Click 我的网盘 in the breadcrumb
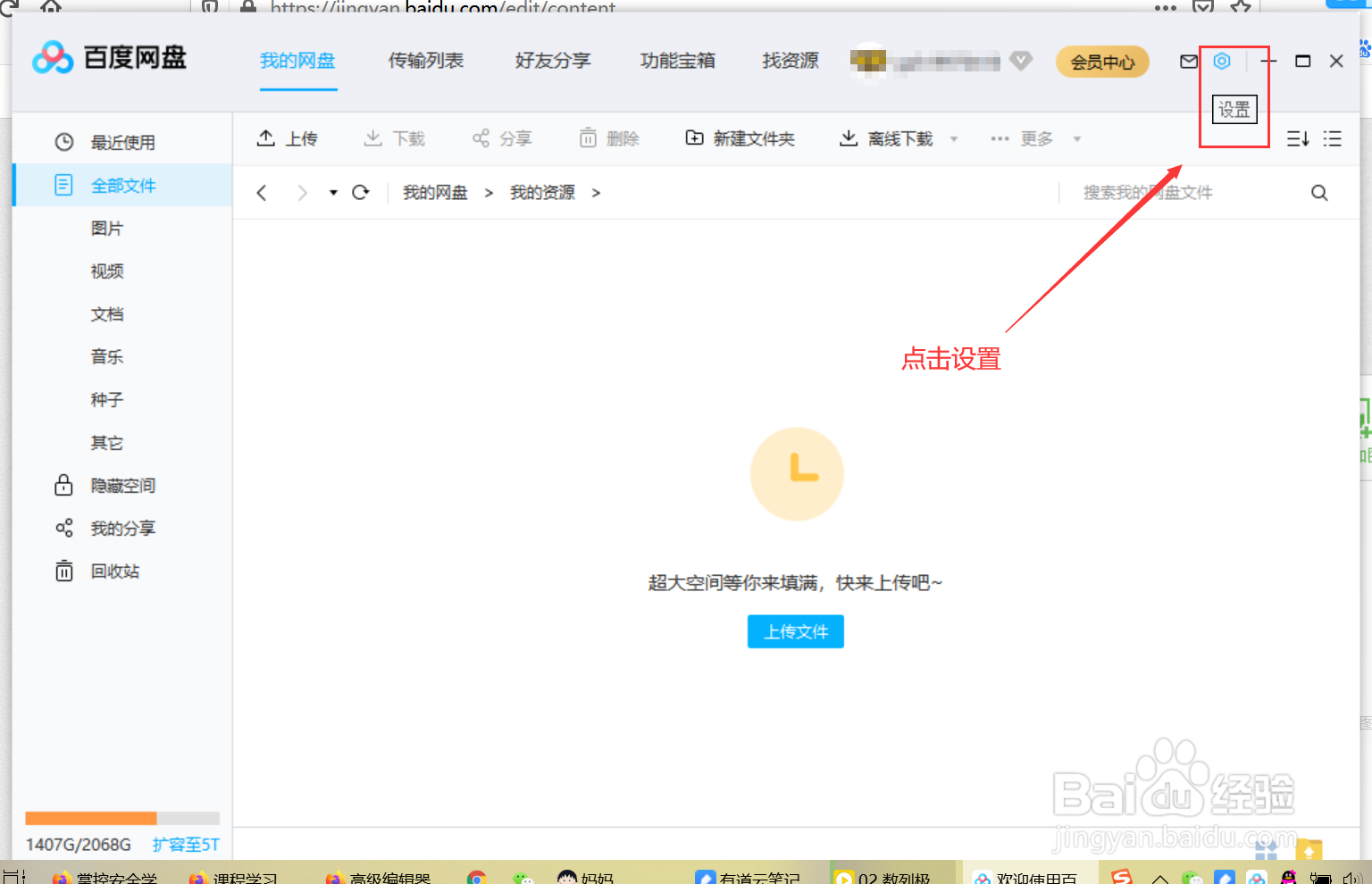The height and width of the screenshot is (884, 1372). pyautogui.click(x=435, y=193)
